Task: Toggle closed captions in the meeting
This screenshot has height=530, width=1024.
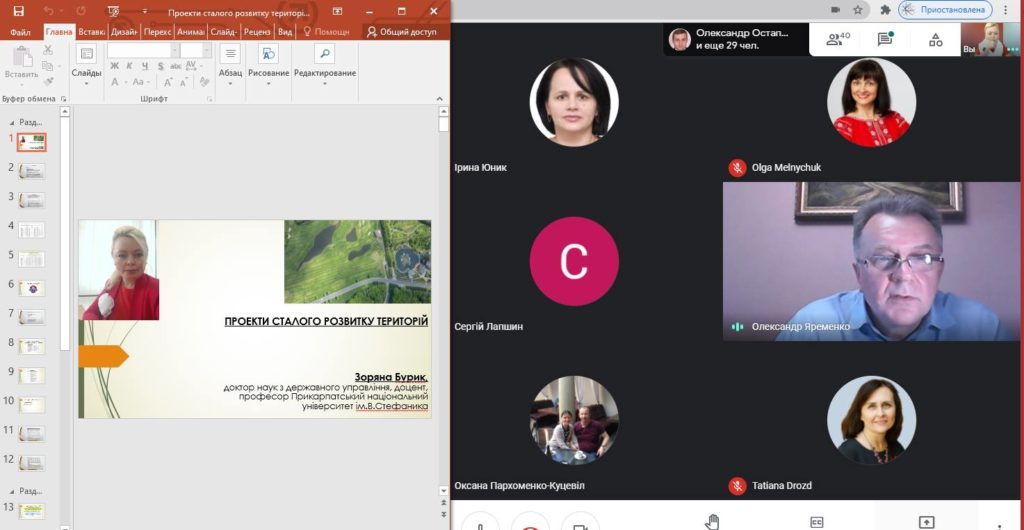Action: [816, 522]
